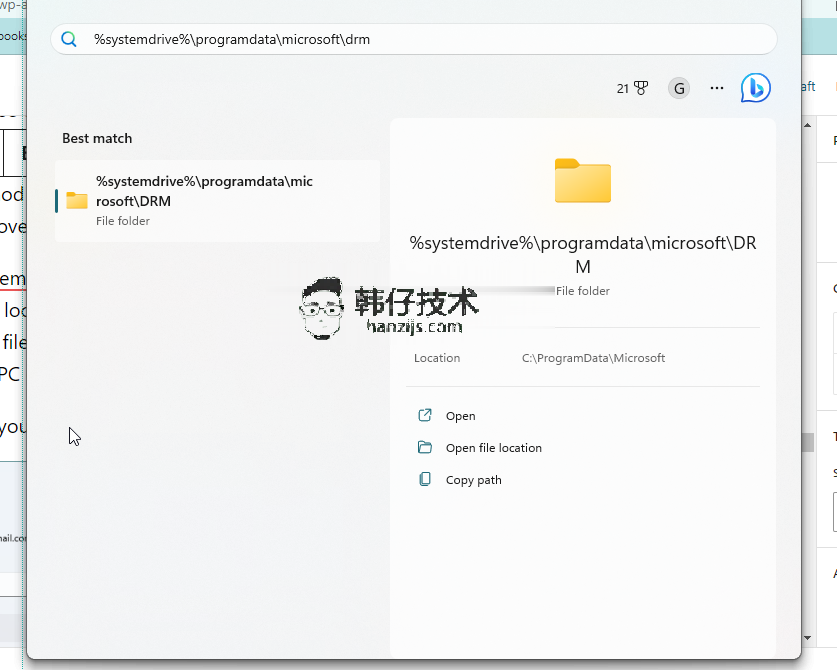Choose Open file location
Image resolution: width=837 pixels, height=670 pixels.
493,448
